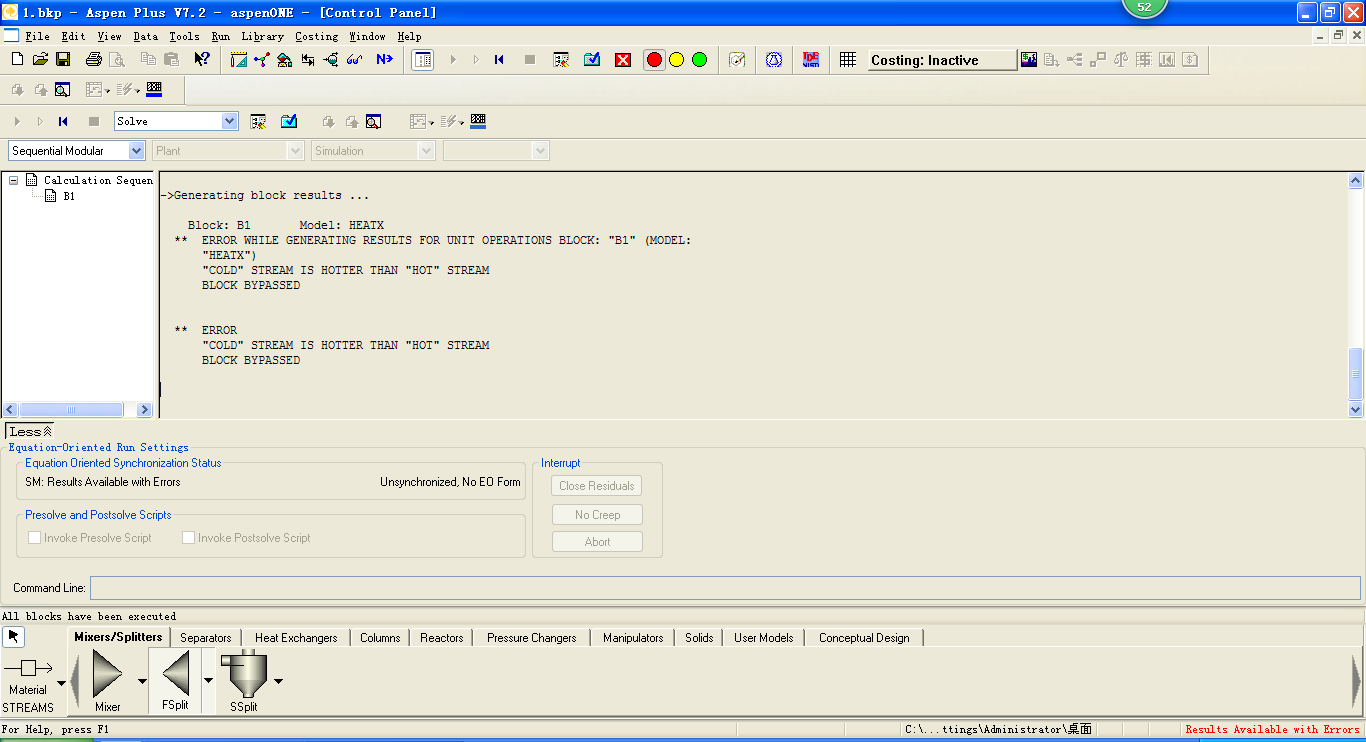Viewport: 1366px width, 742px height.
Task: Open the File menu
Action: pyautogui.click(x=37, y=36)
